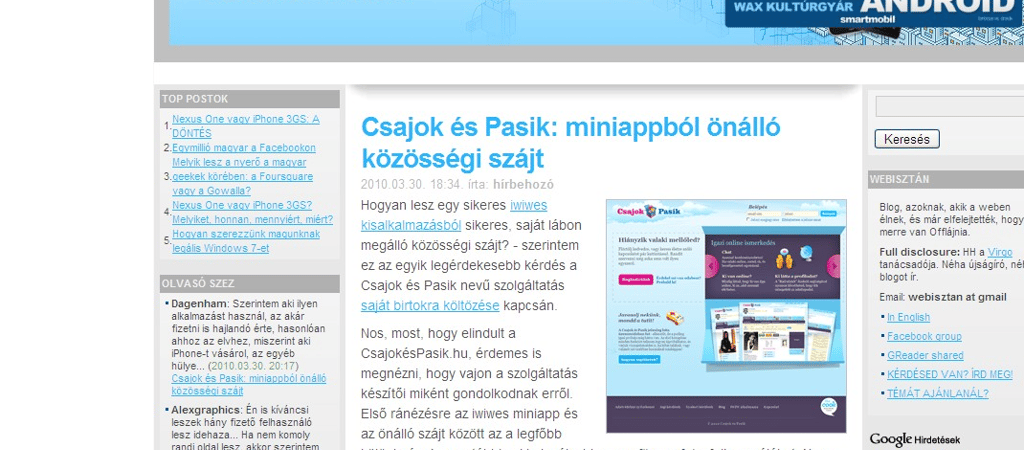Click the Keresés search button
1024x450 pixels.
[x=906, y=139]
